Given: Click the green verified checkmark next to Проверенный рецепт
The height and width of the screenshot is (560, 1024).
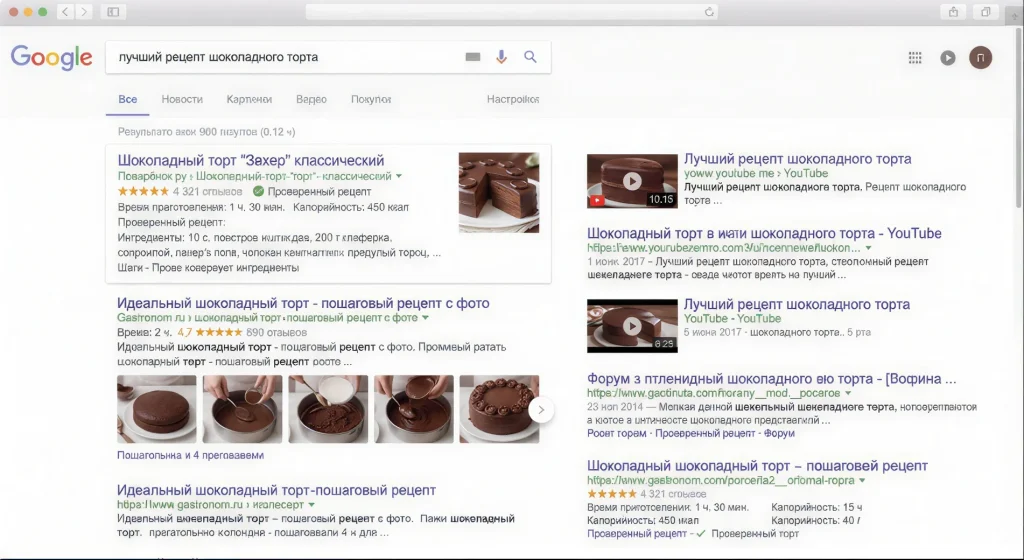Looking at the screenshot, I should [258, 191].
